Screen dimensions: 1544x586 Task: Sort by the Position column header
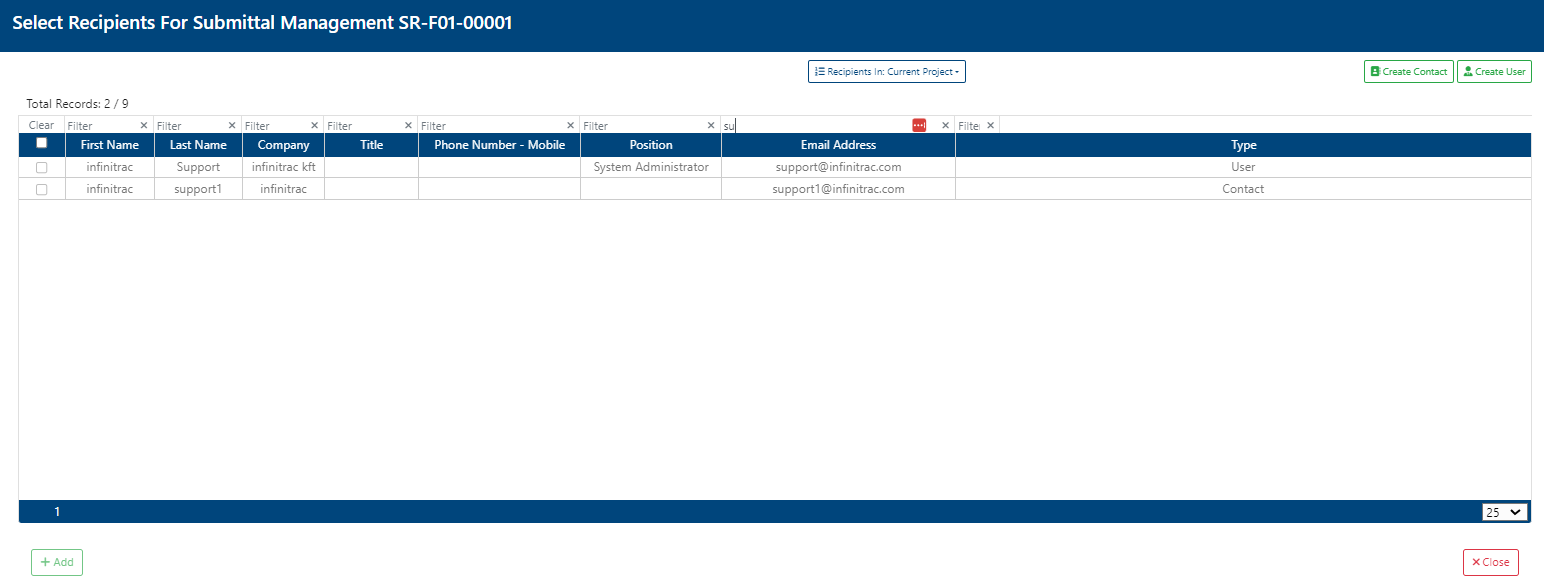(x=651, y=145)
